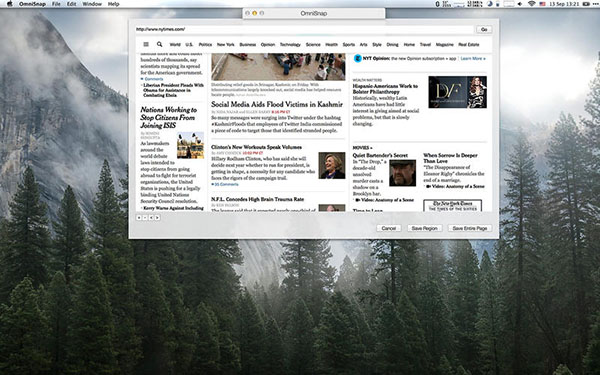The height and width of the screenshot is (375, 600).
Task: Open the OmniSnap menu
Action: [32, 4]
